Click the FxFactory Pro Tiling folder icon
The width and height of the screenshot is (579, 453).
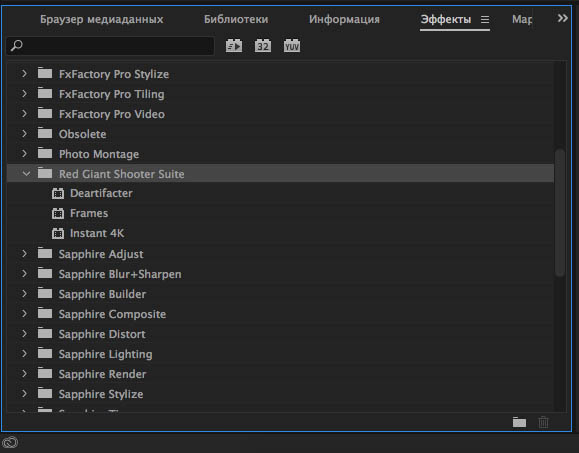click(x=45, y=93)
